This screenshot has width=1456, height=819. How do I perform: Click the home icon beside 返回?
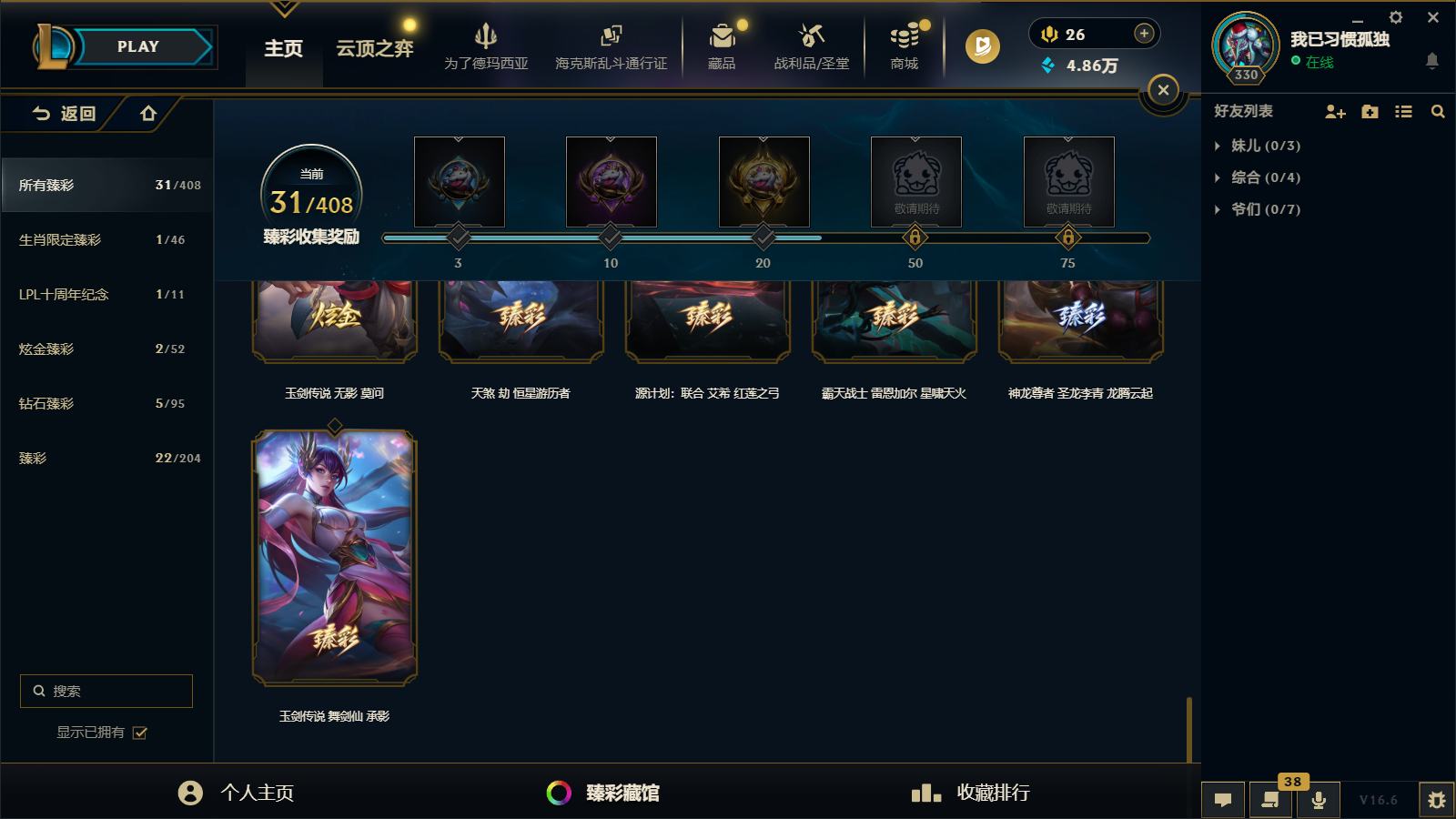(x=148, y=114)
